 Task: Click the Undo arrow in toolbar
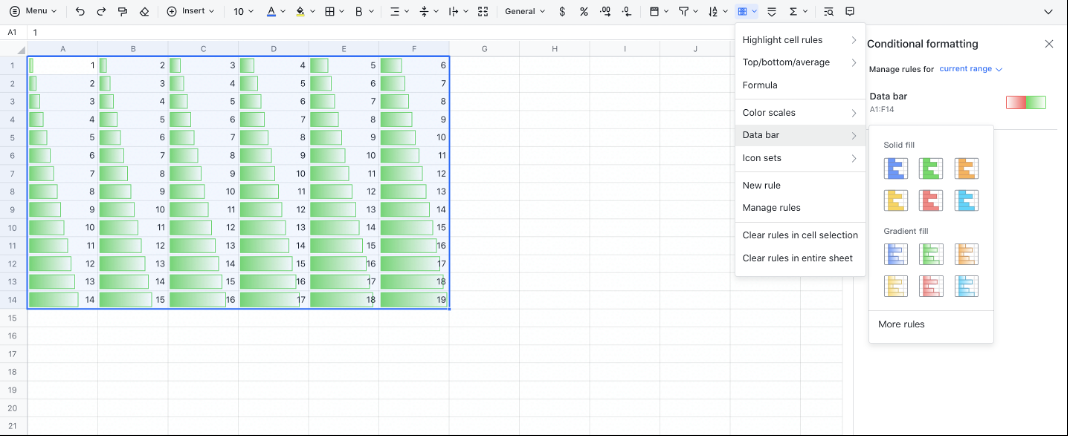click(80, 12)
